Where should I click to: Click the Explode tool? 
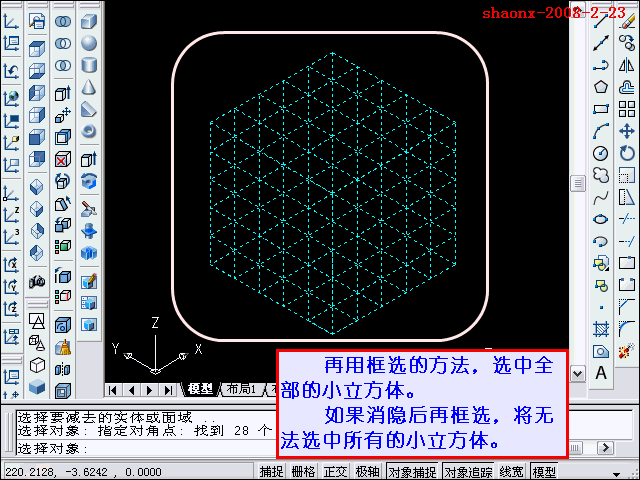pyautogui.click(x=627, y=351)
